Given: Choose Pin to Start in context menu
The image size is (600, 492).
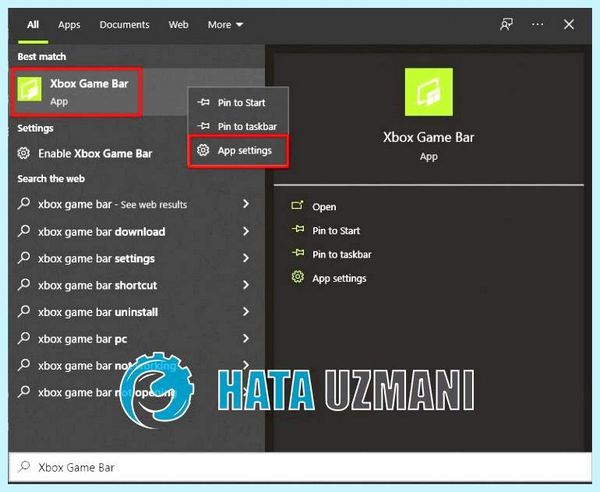Looking at the screenshot, I should click(238, 102).
